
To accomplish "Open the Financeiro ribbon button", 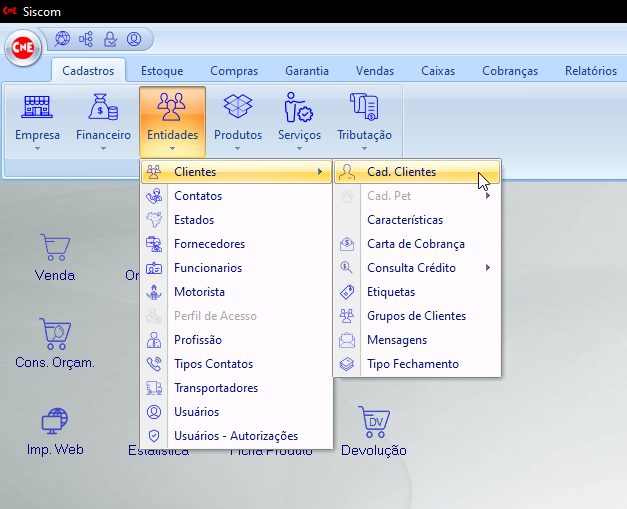I will (103, 118).
